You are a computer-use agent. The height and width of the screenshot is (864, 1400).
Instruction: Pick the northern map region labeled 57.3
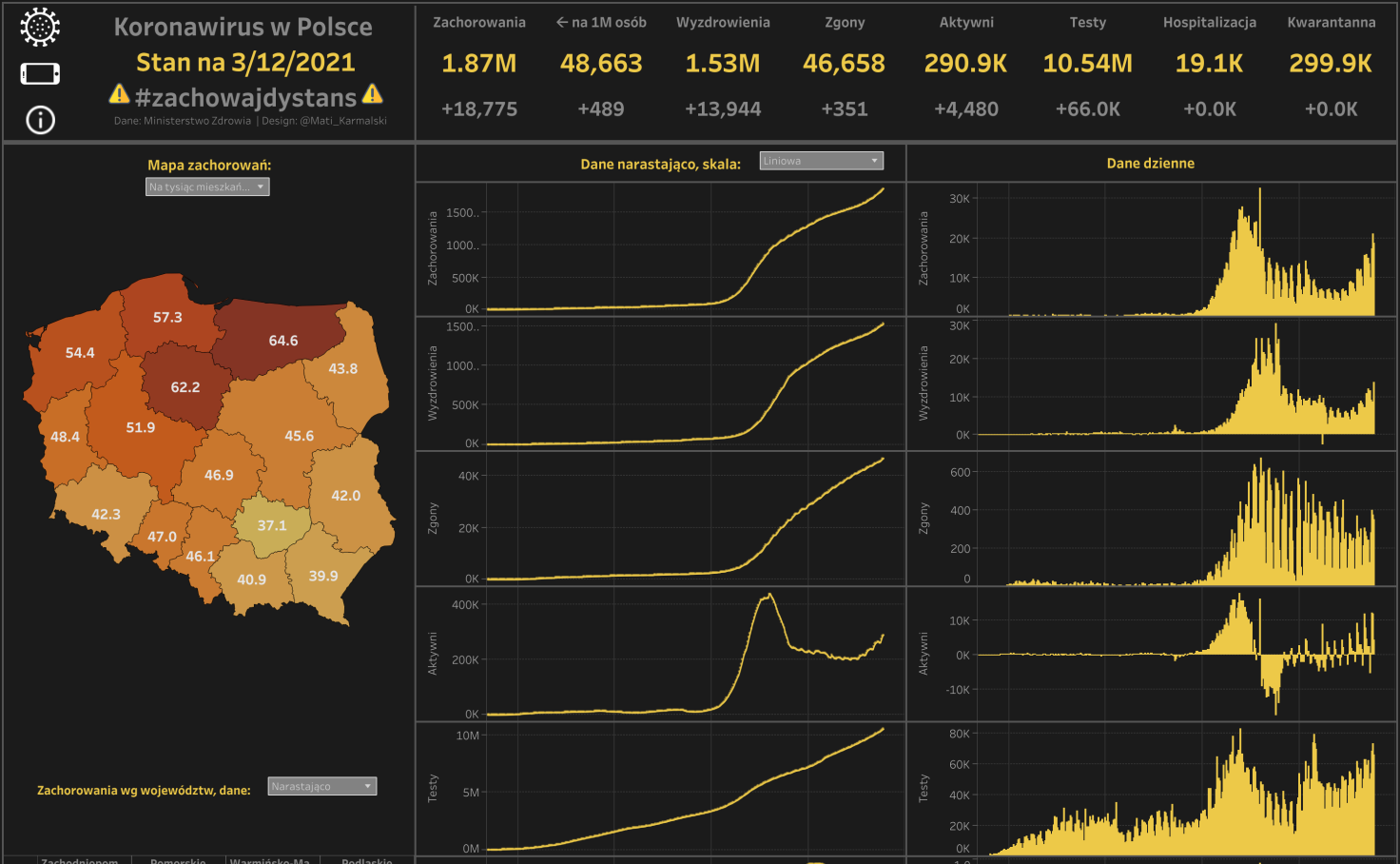click(167, 317)
